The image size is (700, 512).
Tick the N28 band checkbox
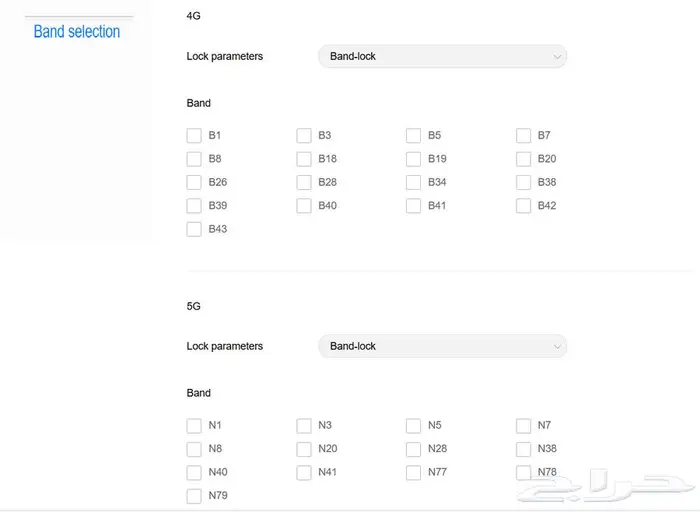413,449
